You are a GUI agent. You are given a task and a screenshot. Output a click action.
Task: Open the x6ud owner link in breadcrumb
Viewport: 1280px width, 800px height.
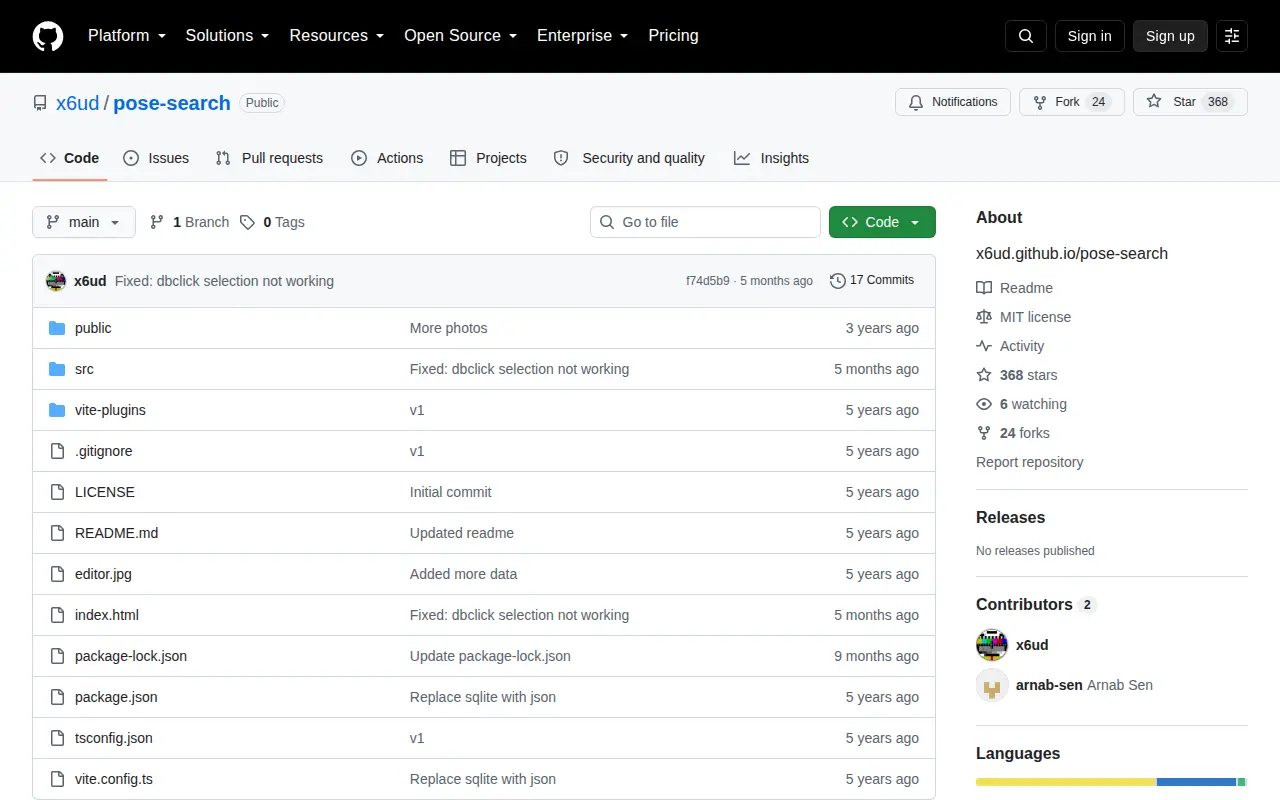pos(78,103)
